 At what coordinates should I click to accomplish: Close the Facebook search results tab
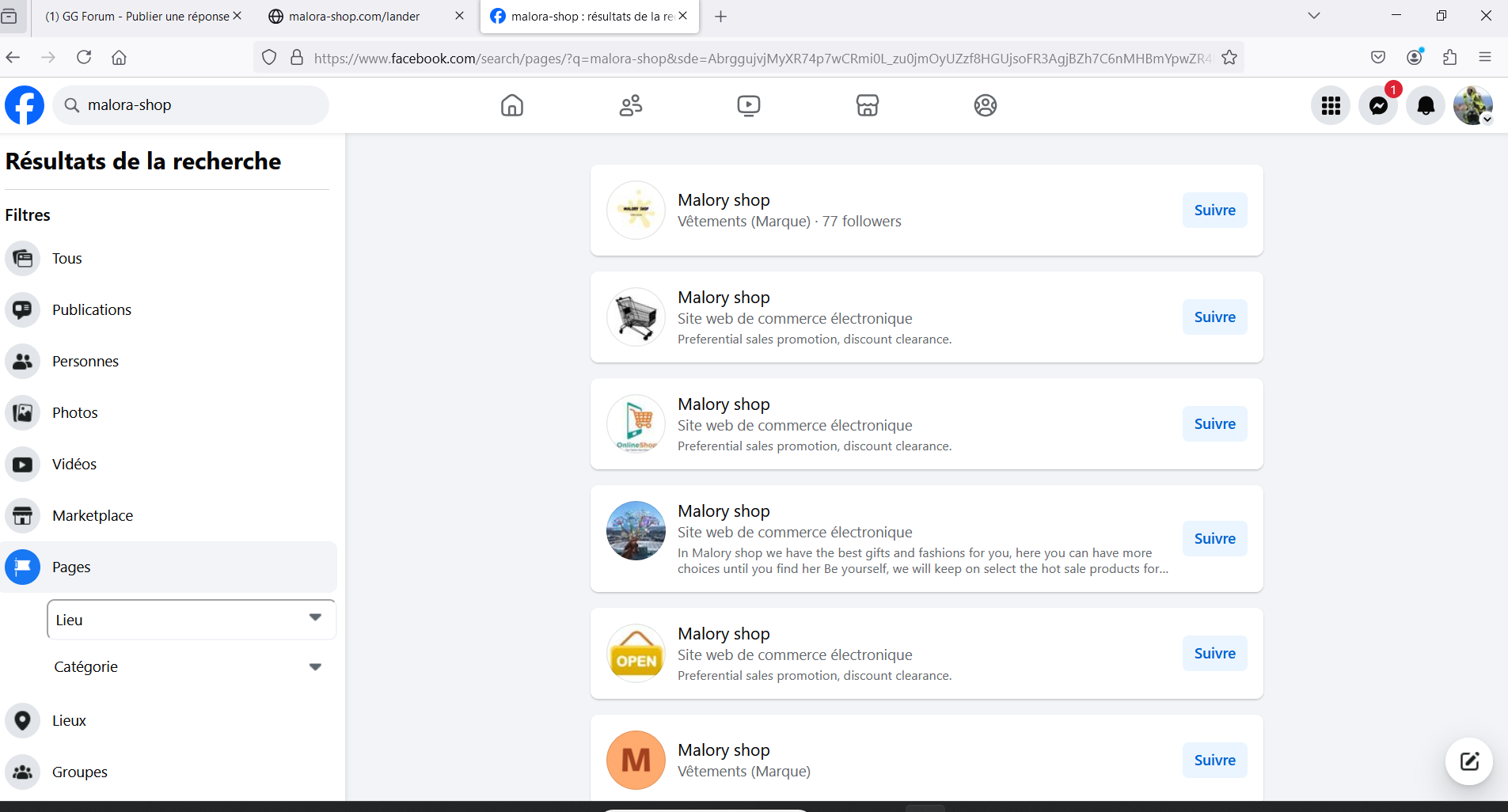click(683, 16)
